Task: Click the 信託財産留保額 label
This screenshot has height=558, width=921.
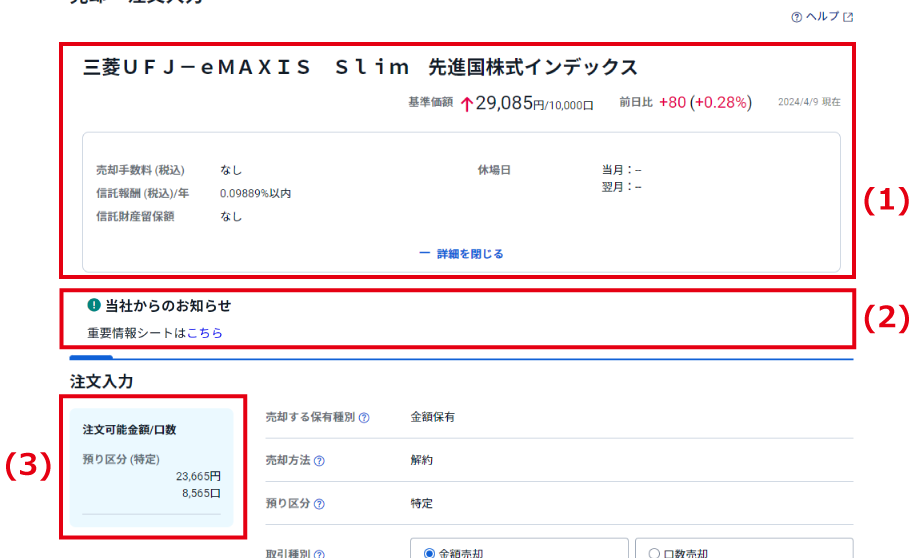Action: coord(135,217)
